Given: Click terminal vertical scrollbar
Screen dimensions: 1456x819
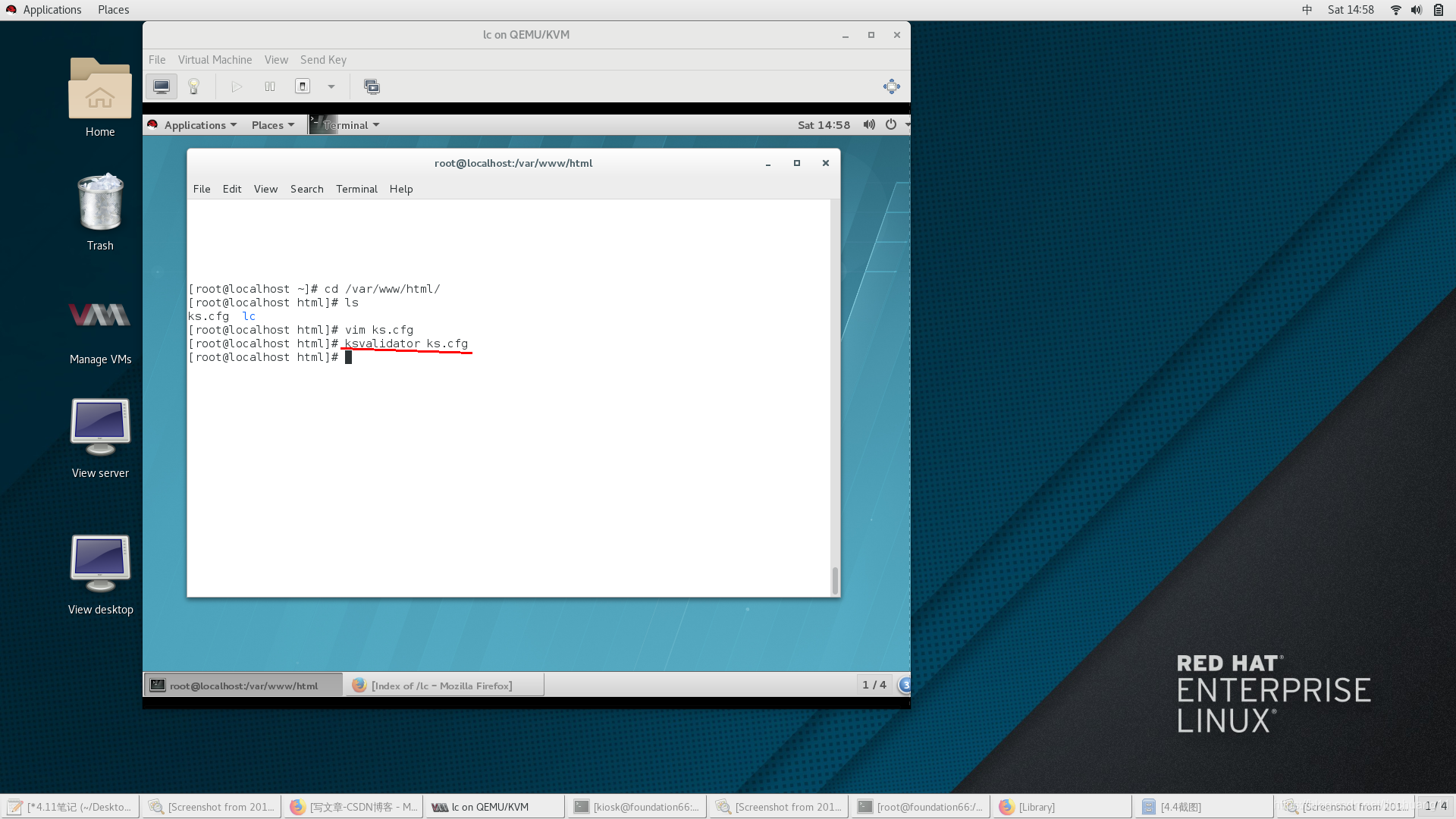Looking at the screenshot, I should 835,580.
